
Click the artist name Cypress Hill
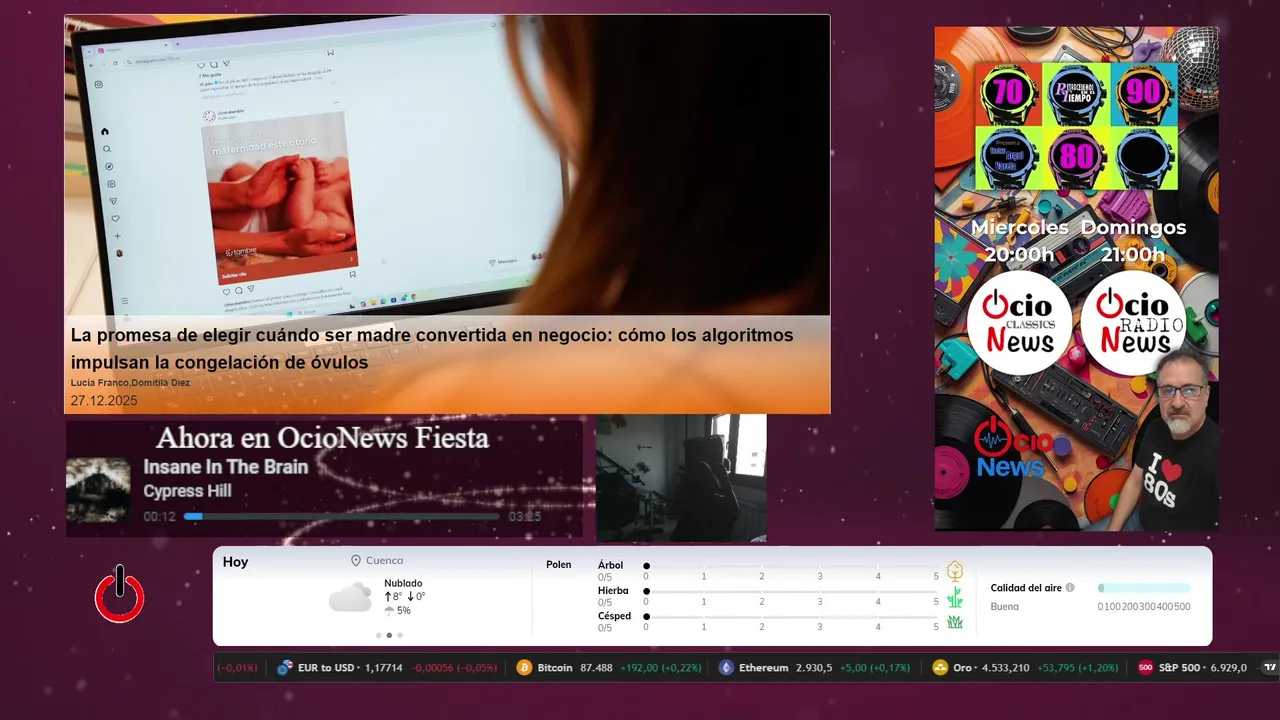187,491
